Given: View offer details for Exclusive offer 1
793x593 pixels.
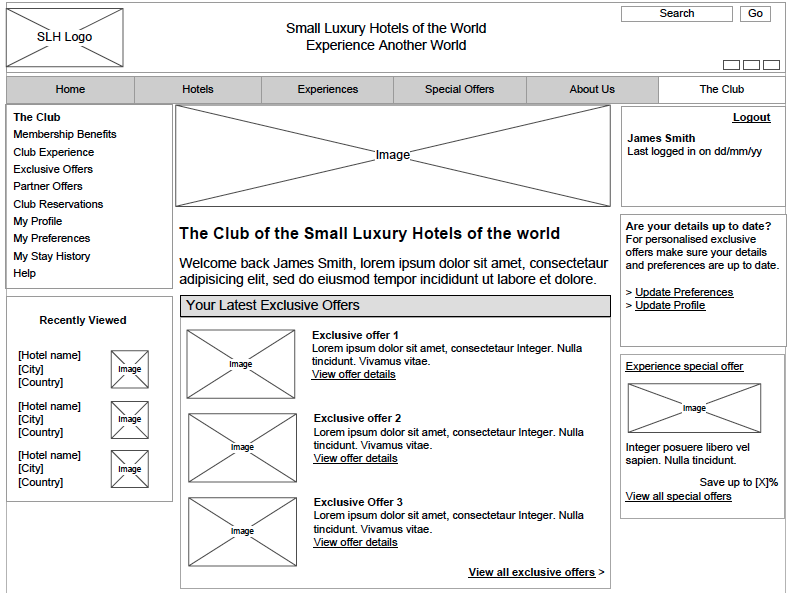Looking at the screenshot, I should (x=354, y=375).
